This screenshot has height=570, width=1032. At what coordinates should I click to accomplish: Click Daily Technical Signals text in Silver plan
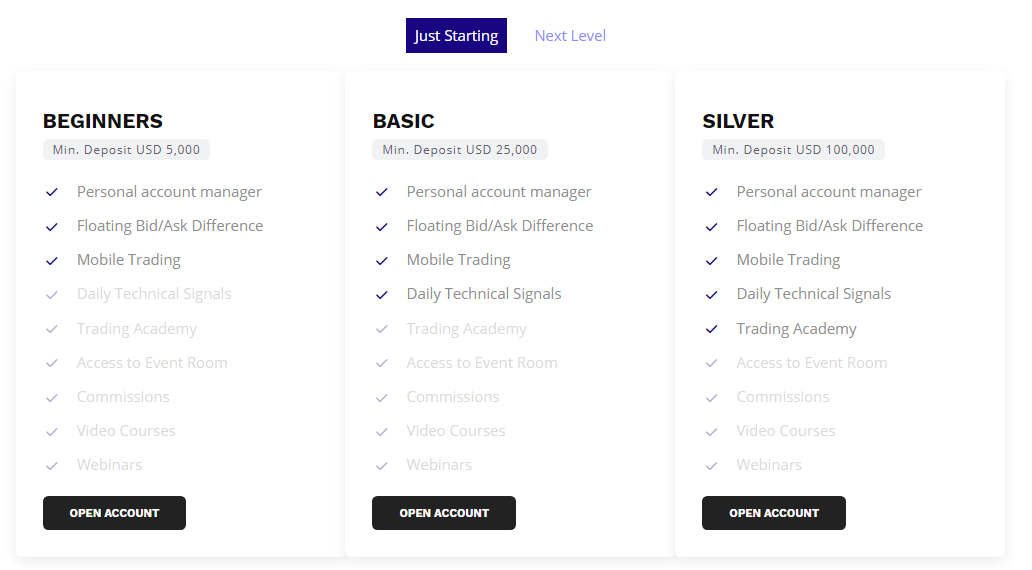(x=814, y=294)
